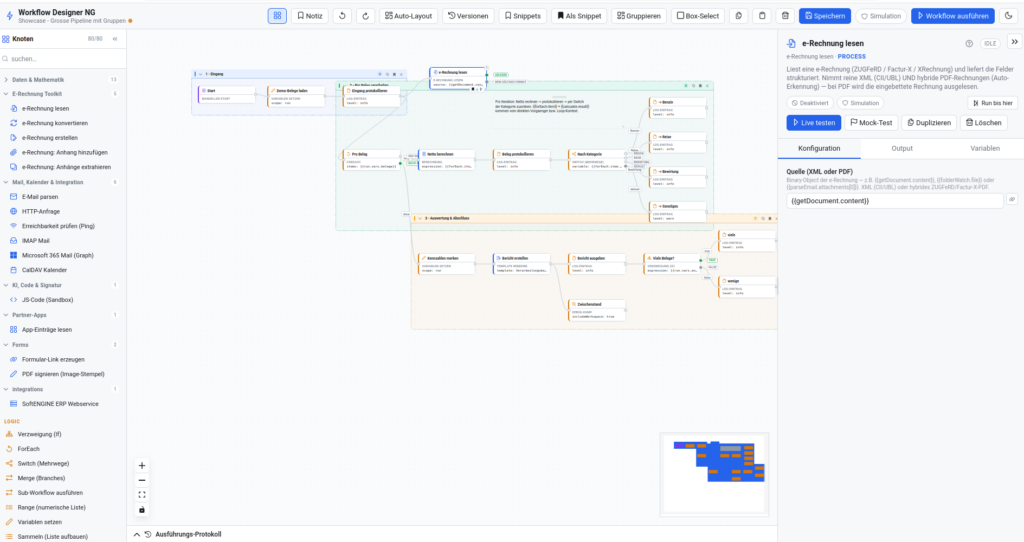The image size is (1024, 542).
Task: Open help question-mark icon for e-Rechnung lesen
Action: click(x=969, y=44)
